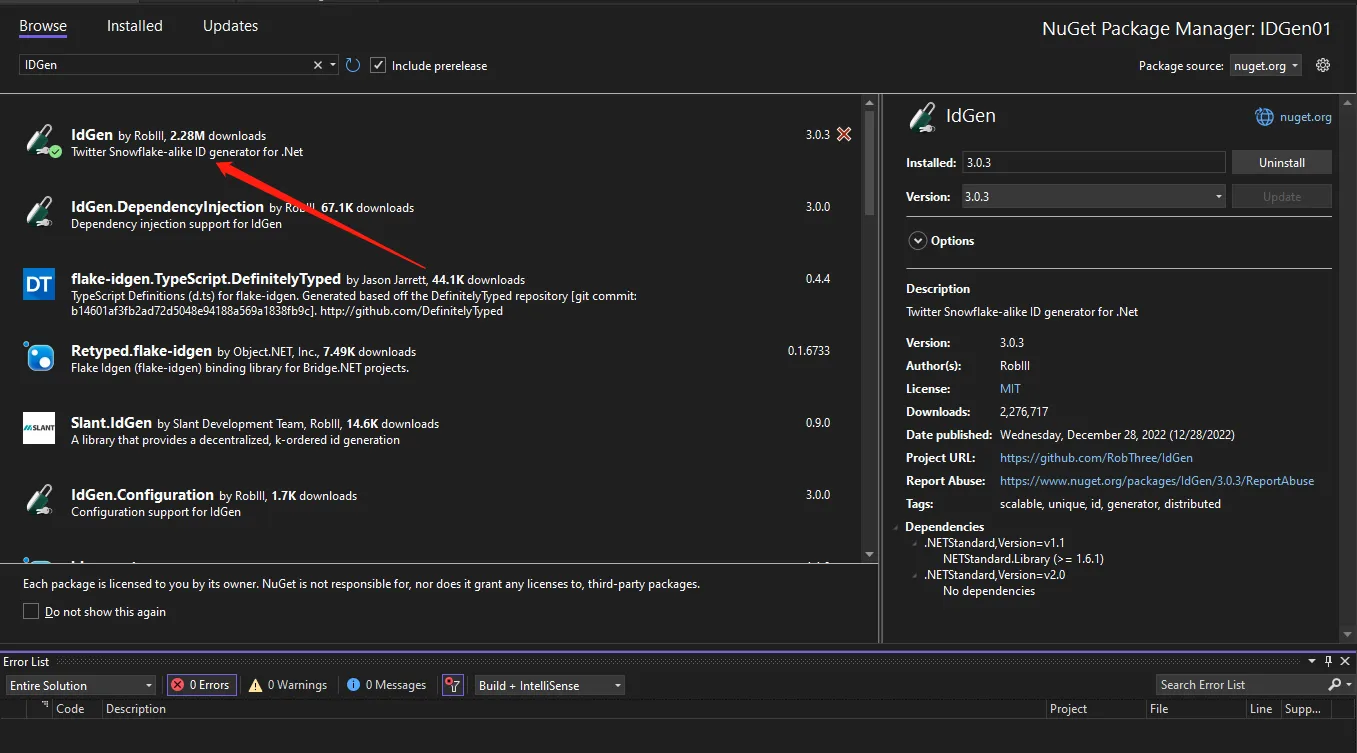1357x753 pixels.
Task: Open the MIT license link
Action: [1010, 388]
